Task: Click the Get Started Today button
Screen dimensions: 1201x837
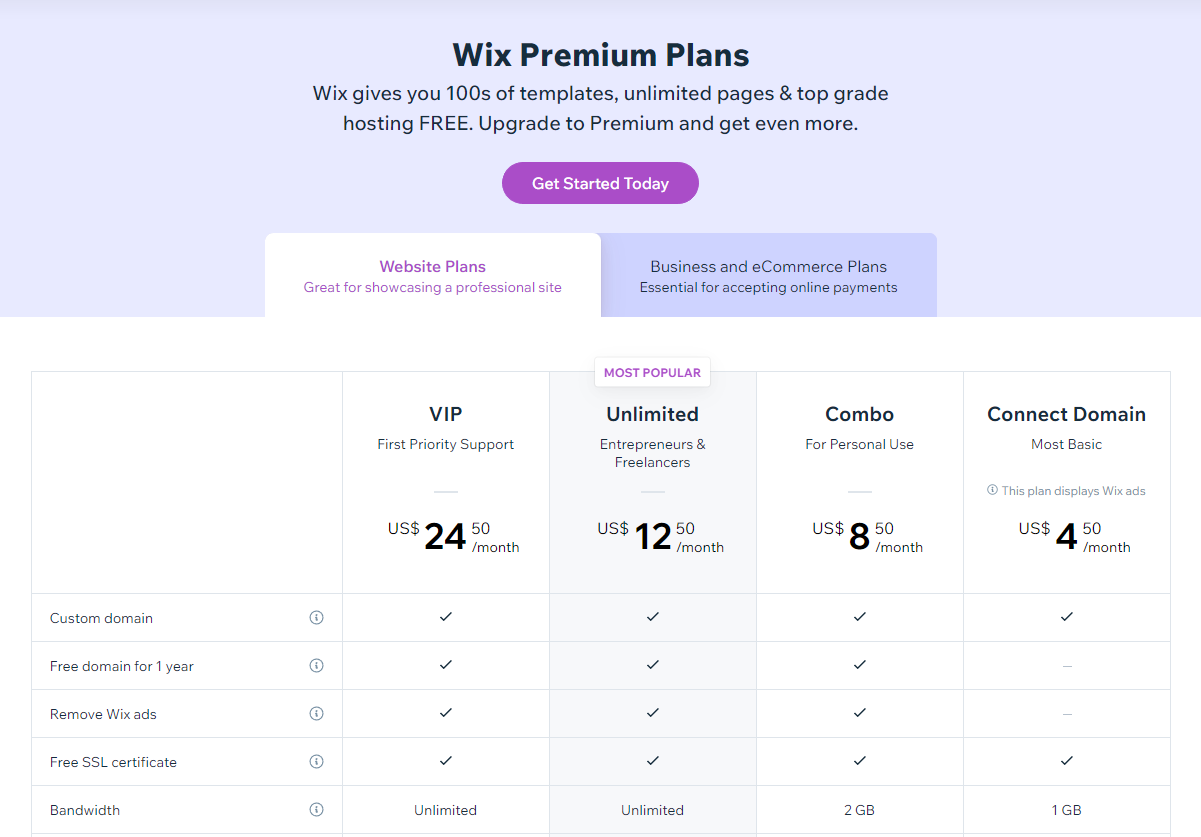Action: [x=600, y=183]
